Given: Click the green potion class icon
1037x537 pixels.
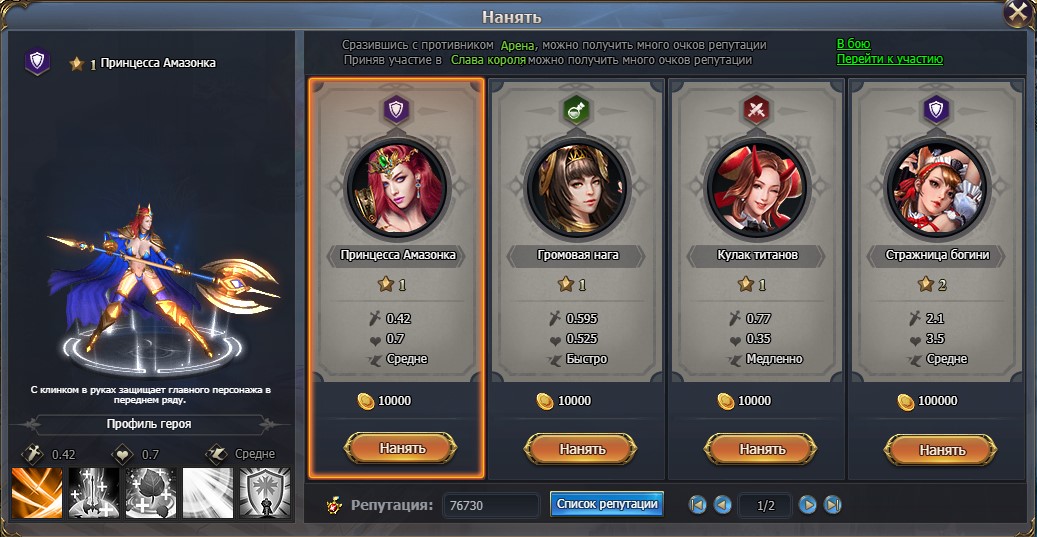Looking at the screenshot, I should (x=577, y=110).
